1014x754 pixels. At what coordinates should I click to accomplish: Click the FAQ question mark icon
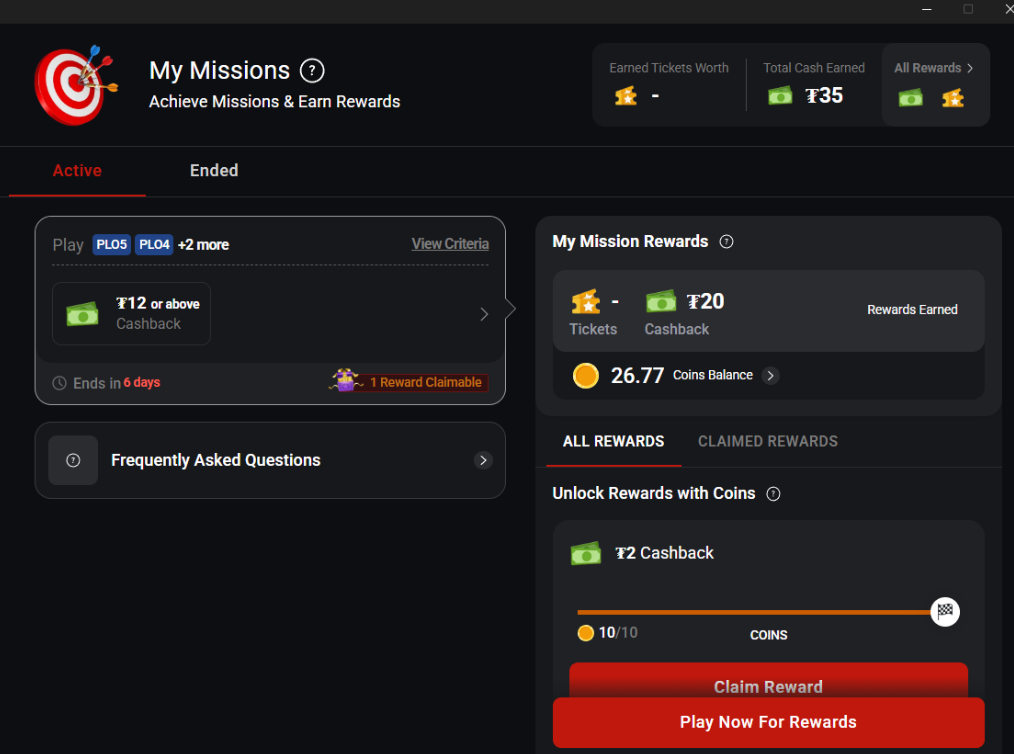pos(73,460)
